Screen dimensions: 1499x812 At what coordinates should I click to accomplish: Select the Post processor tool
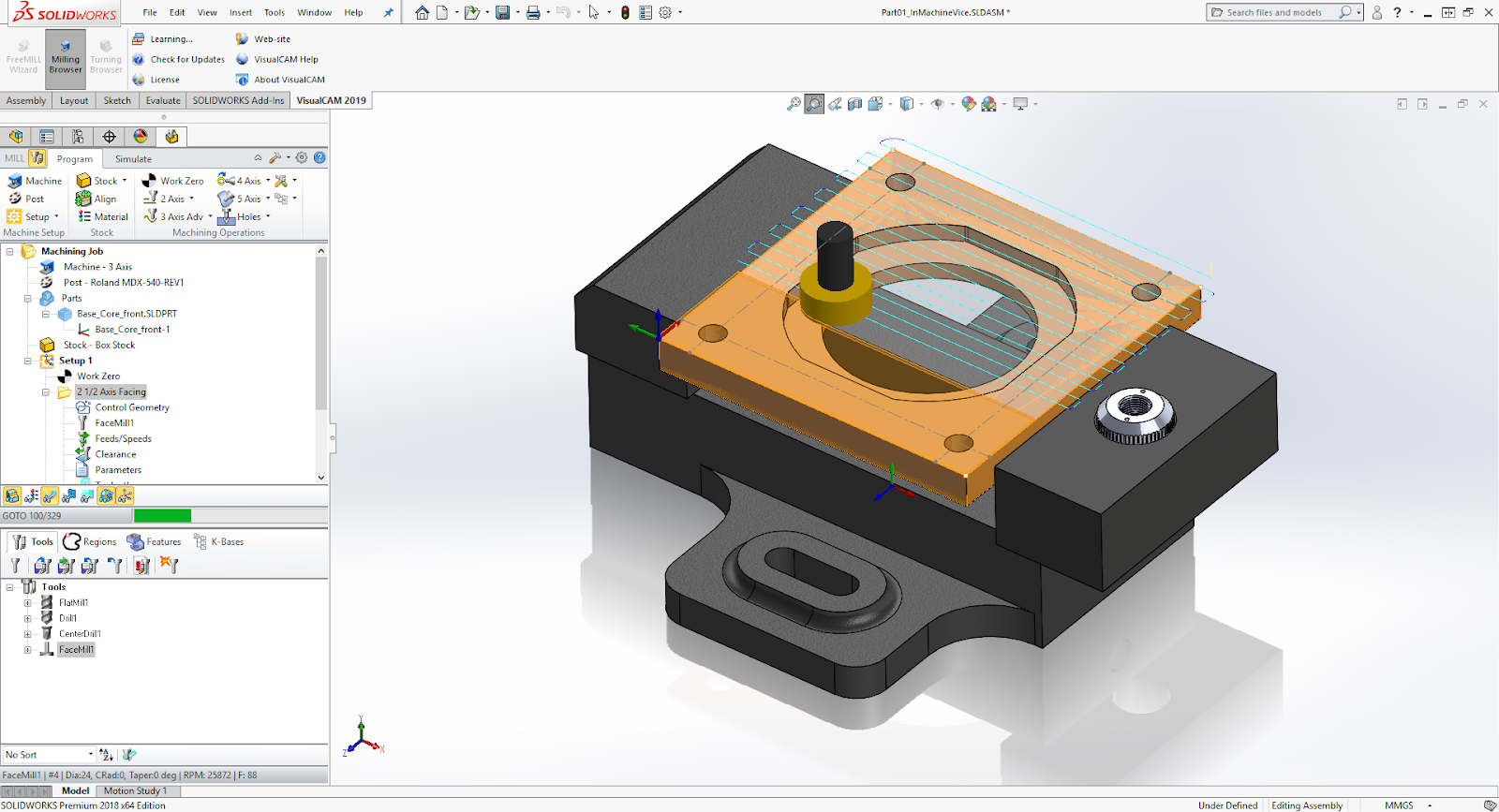(x=26, y=199)
